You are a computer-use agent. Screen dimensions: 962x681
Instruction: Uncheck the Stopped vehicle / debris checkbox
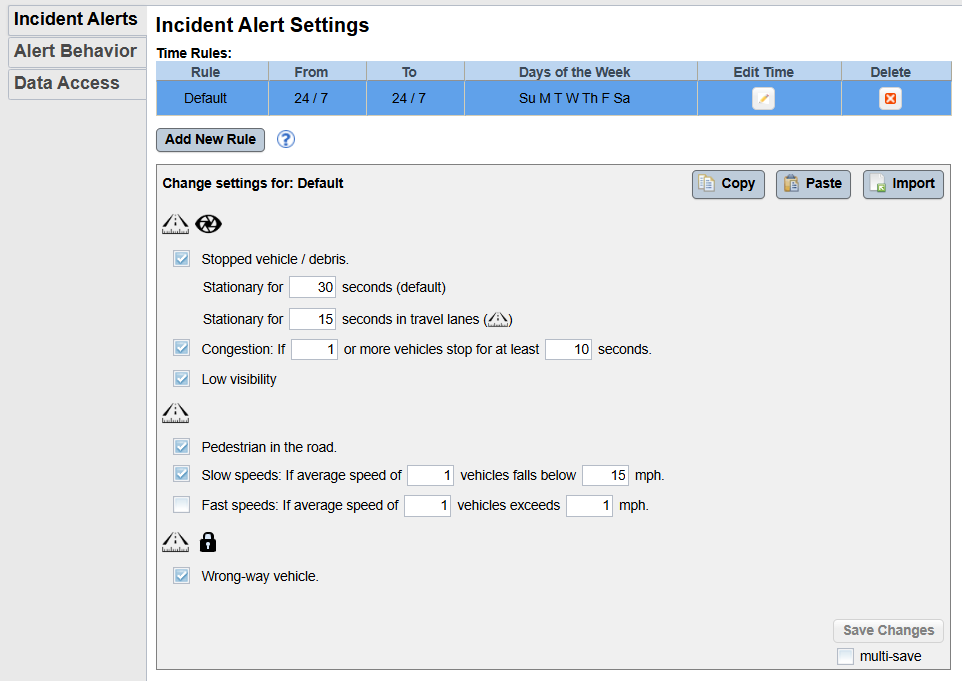click(182, 258)
